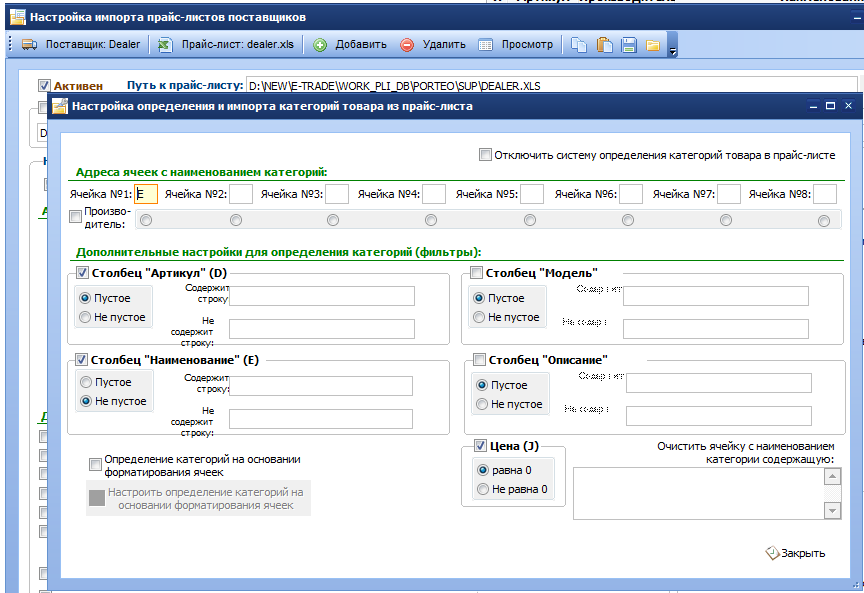Select Пустое for Наименование column
Image resolution: width=864 pixels, height=593 pixels.
click(86, 382)
